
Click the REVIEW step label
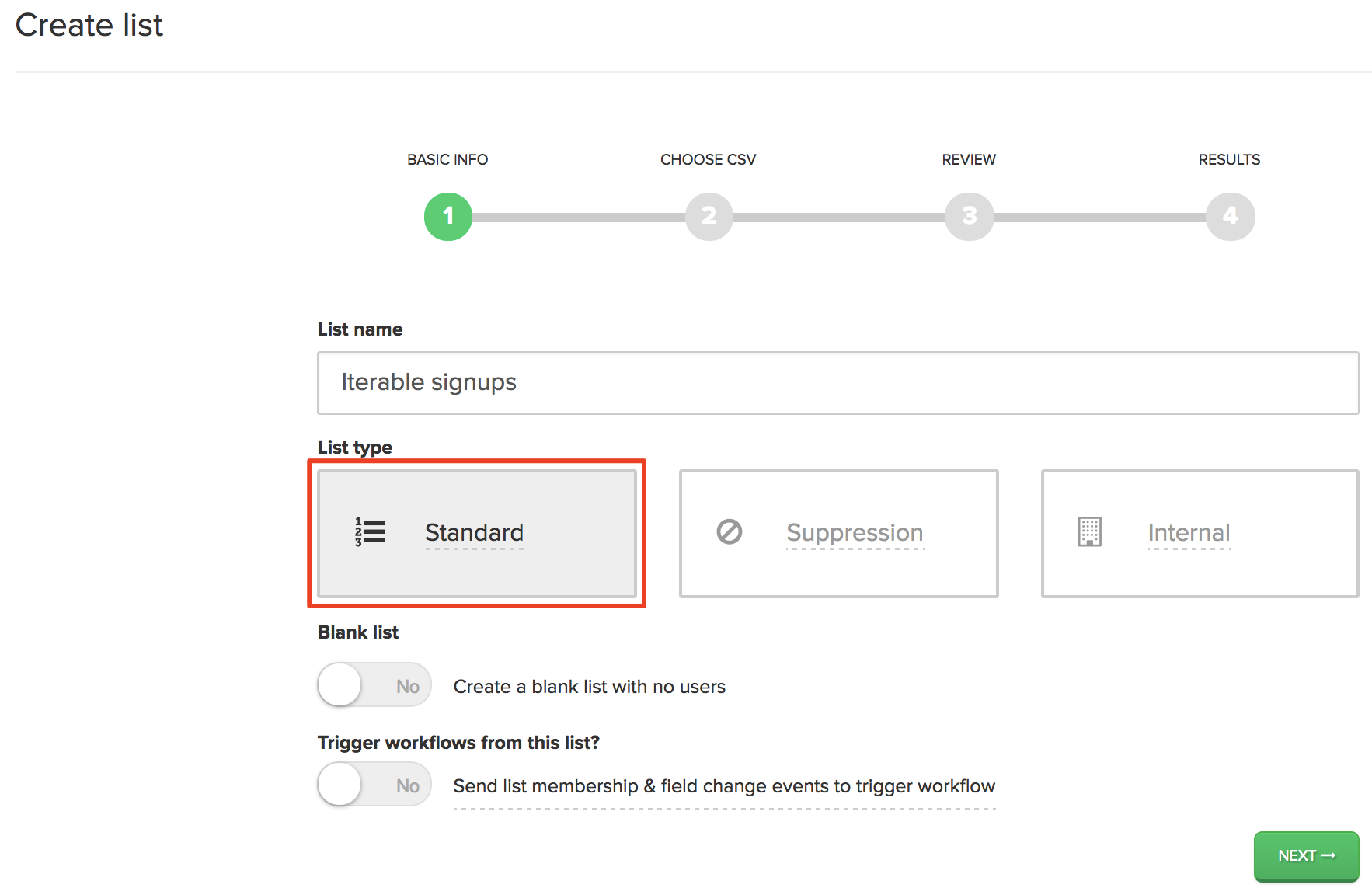coord(969,159)
